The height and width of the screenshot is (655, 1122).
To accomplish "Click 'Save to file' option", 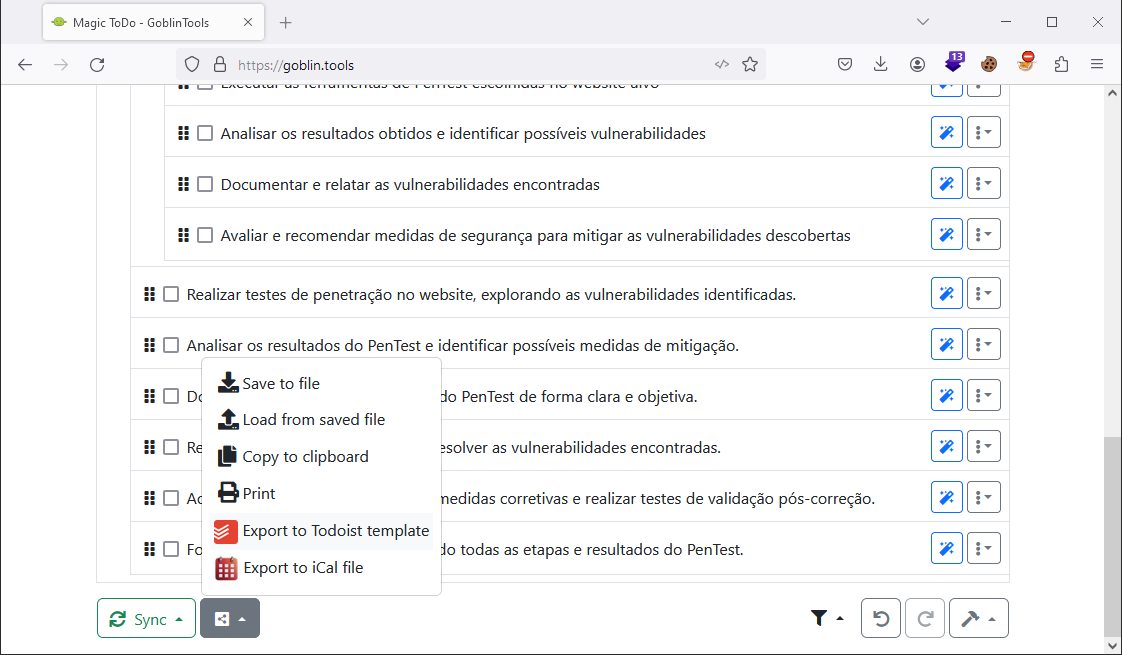I will point(281,383).
